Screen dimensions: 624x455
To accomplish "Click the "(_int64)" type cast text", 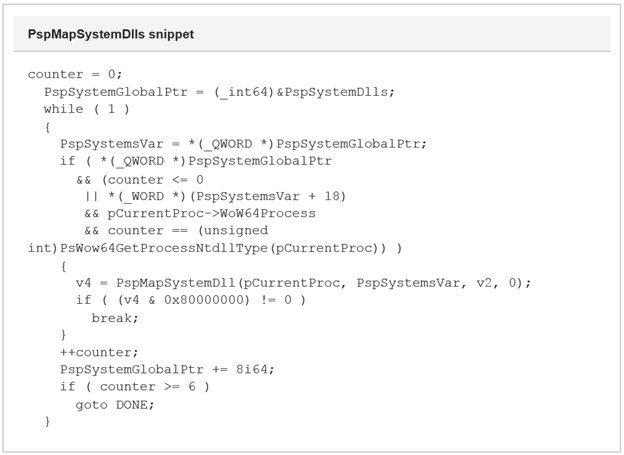I will [x=242, y=91].
